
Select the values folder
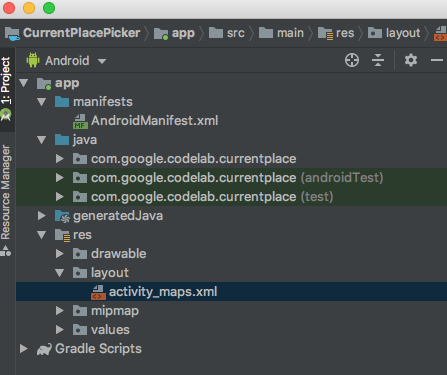[x=110, y=330]
